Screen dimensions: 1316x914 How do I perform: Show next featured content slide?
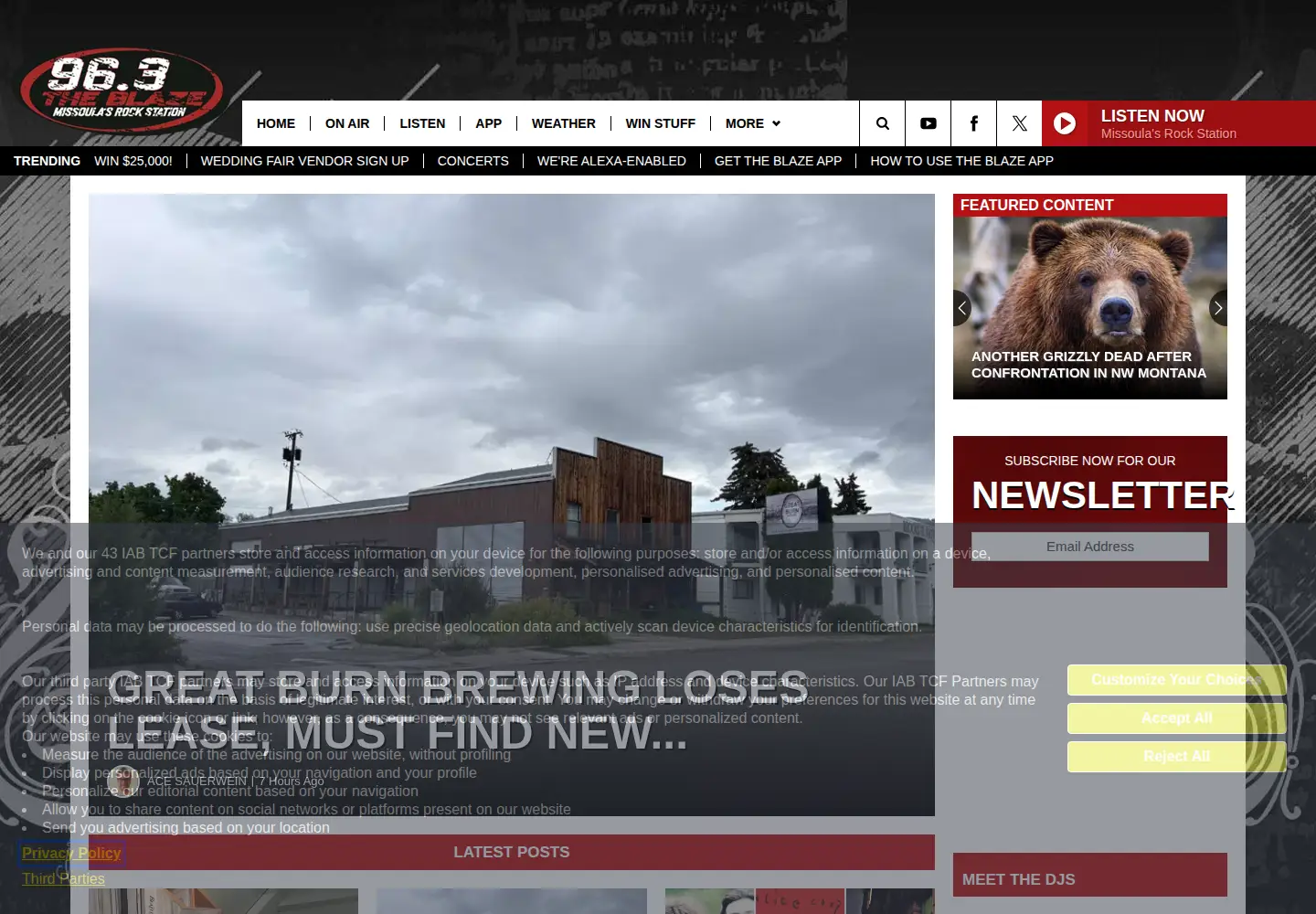(1218, 308)
